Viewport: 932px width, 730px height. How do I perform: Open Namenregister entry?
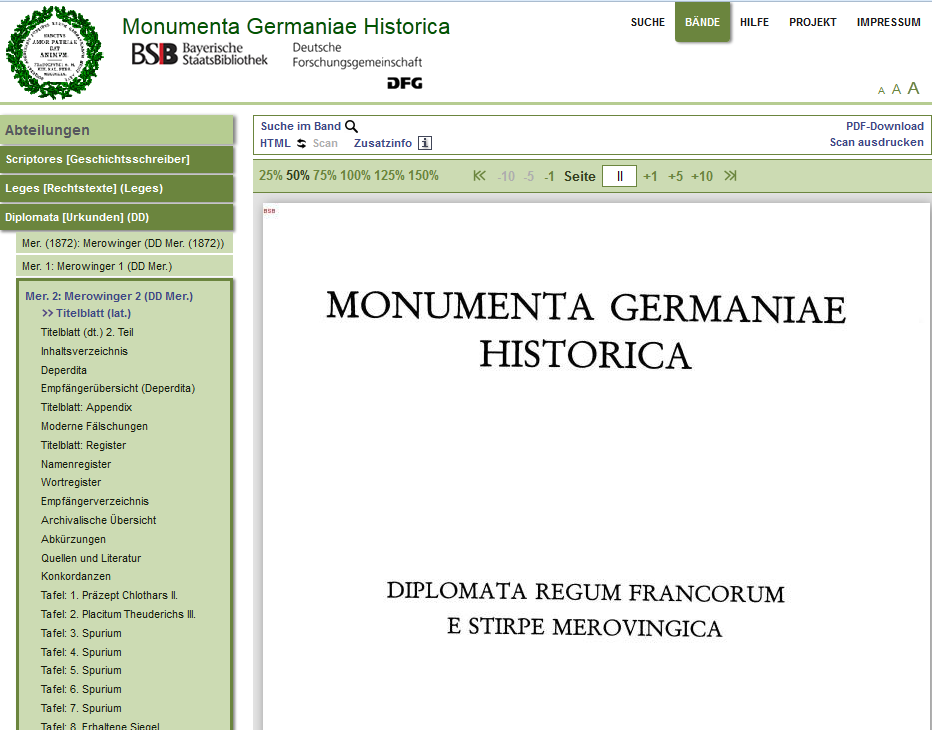tap(76, 464)
